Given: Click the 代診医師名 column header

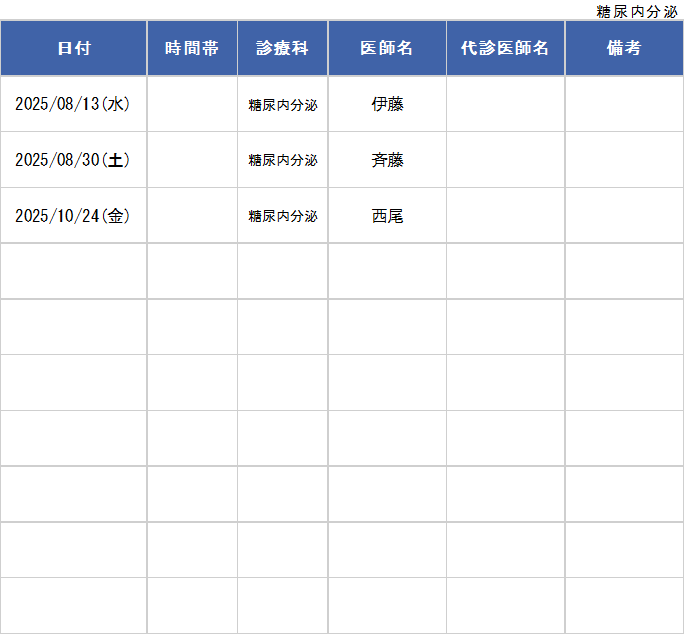Looking at the screenshot, I should click(x=505, y=48).
